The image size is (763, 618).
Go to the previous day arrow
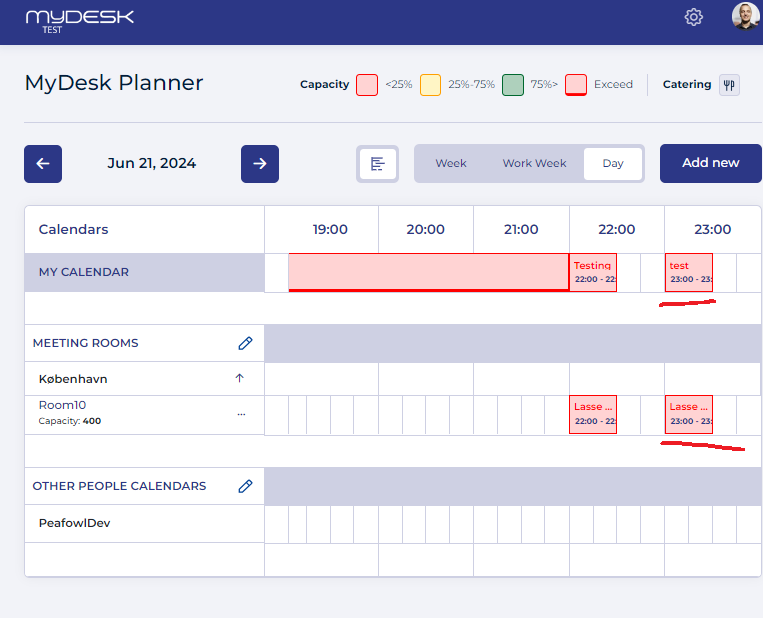click(43, 164)
